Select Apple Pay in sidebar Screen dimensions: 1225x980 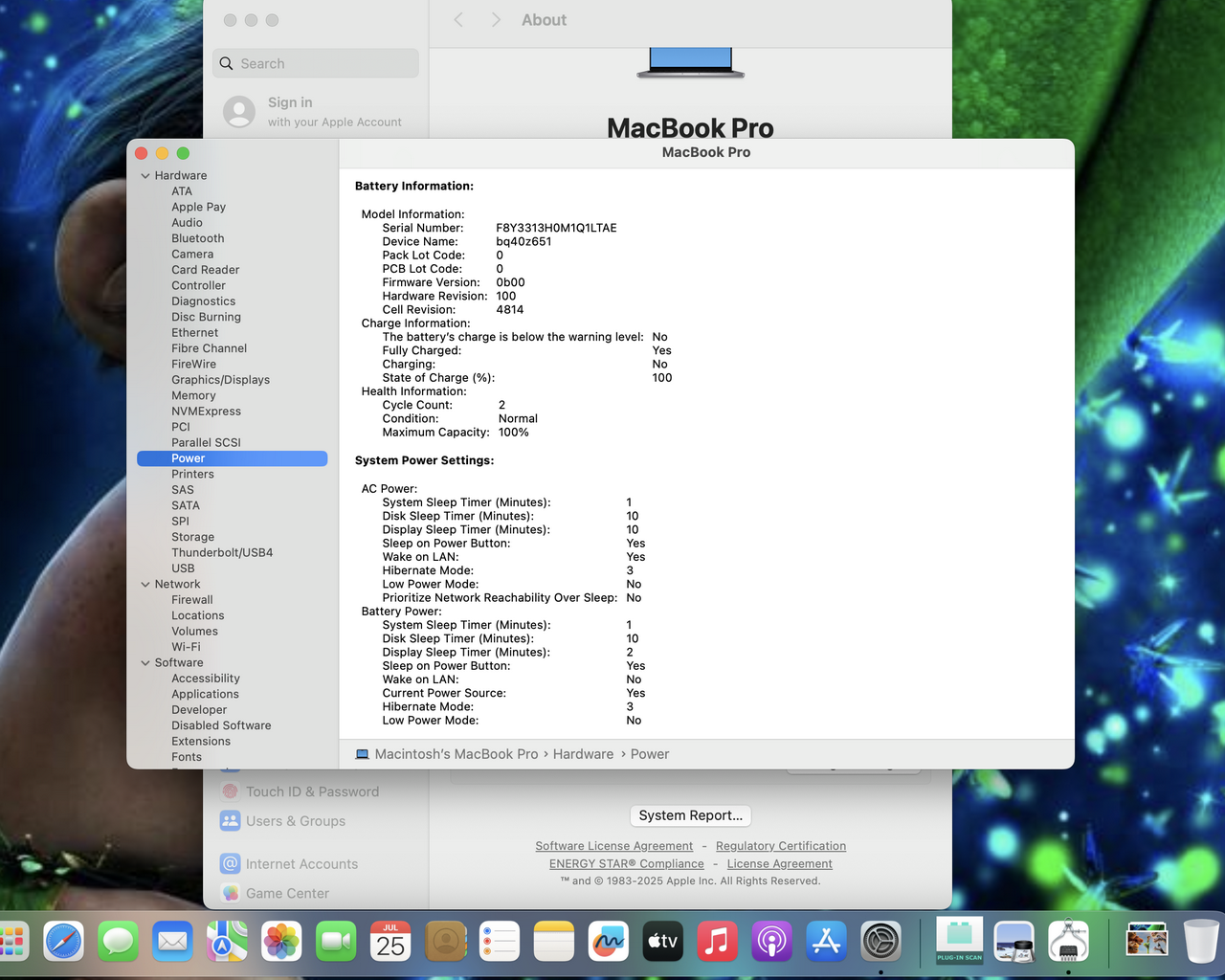click(x=199, y=207)
